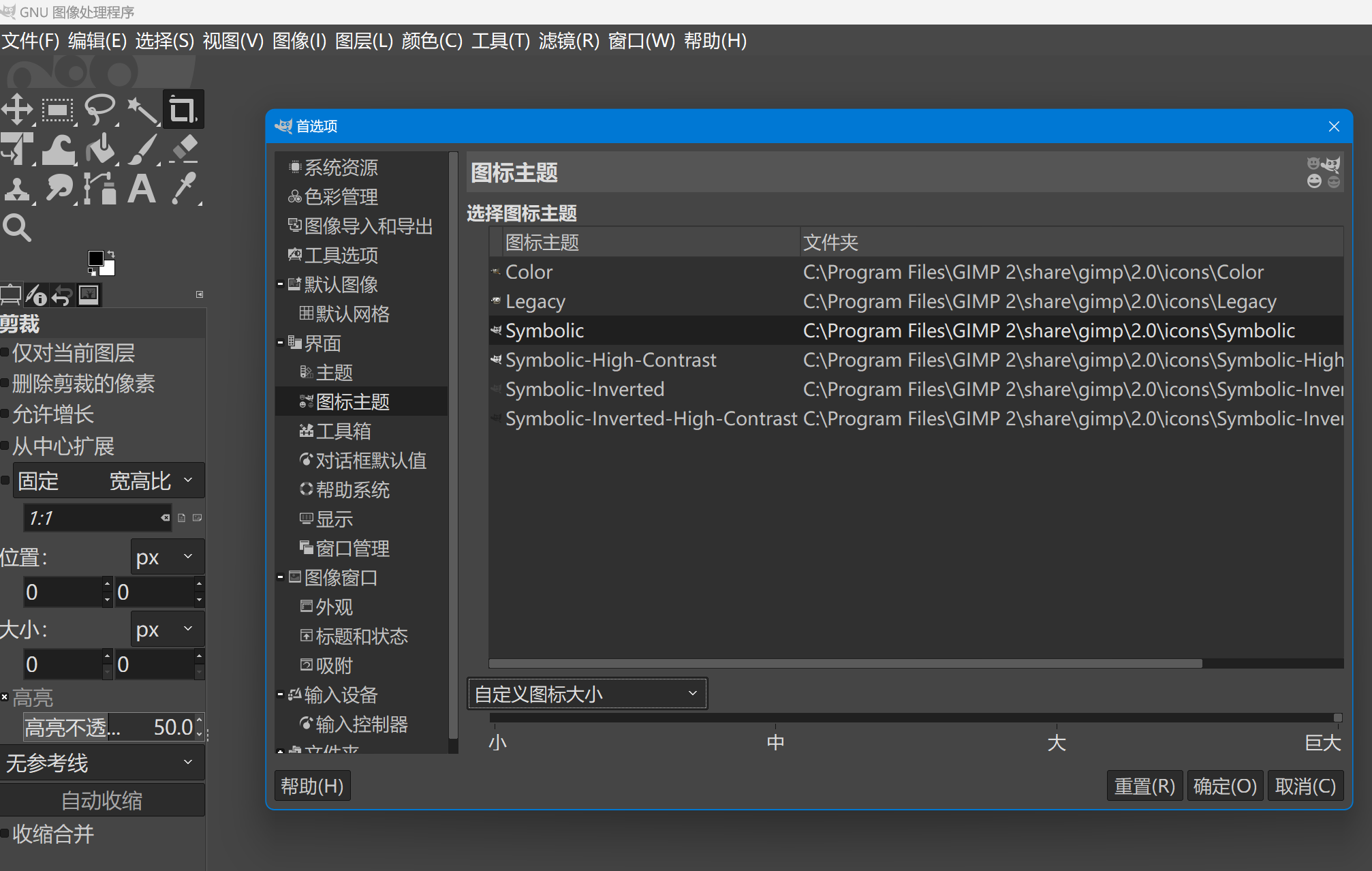Select the Free Select lasso tool

point(100,110)
